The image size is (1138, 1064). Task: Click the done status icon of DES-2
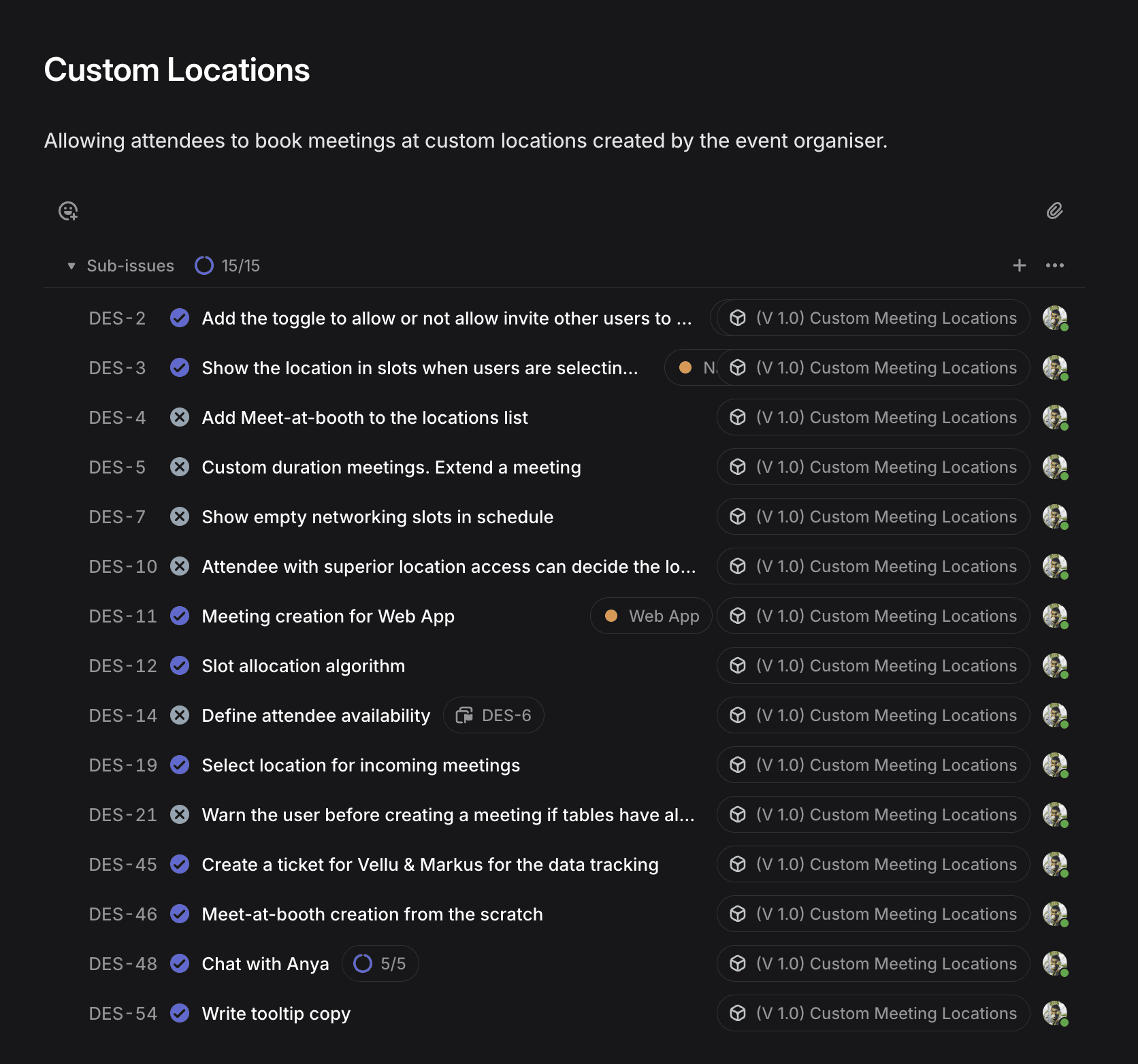click(180, 318)
